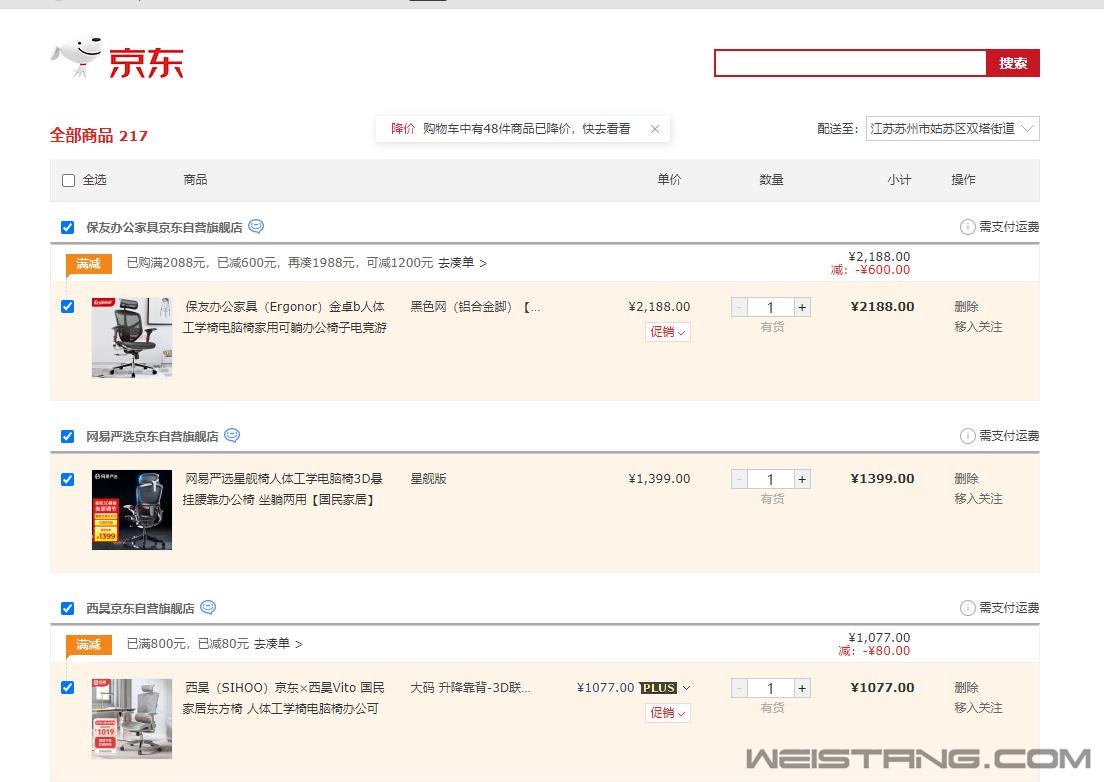Uncheck the 网易严选星舰椅 item checkbox
This screenshot has height=782, width=1104.
(x=68, y=479)
